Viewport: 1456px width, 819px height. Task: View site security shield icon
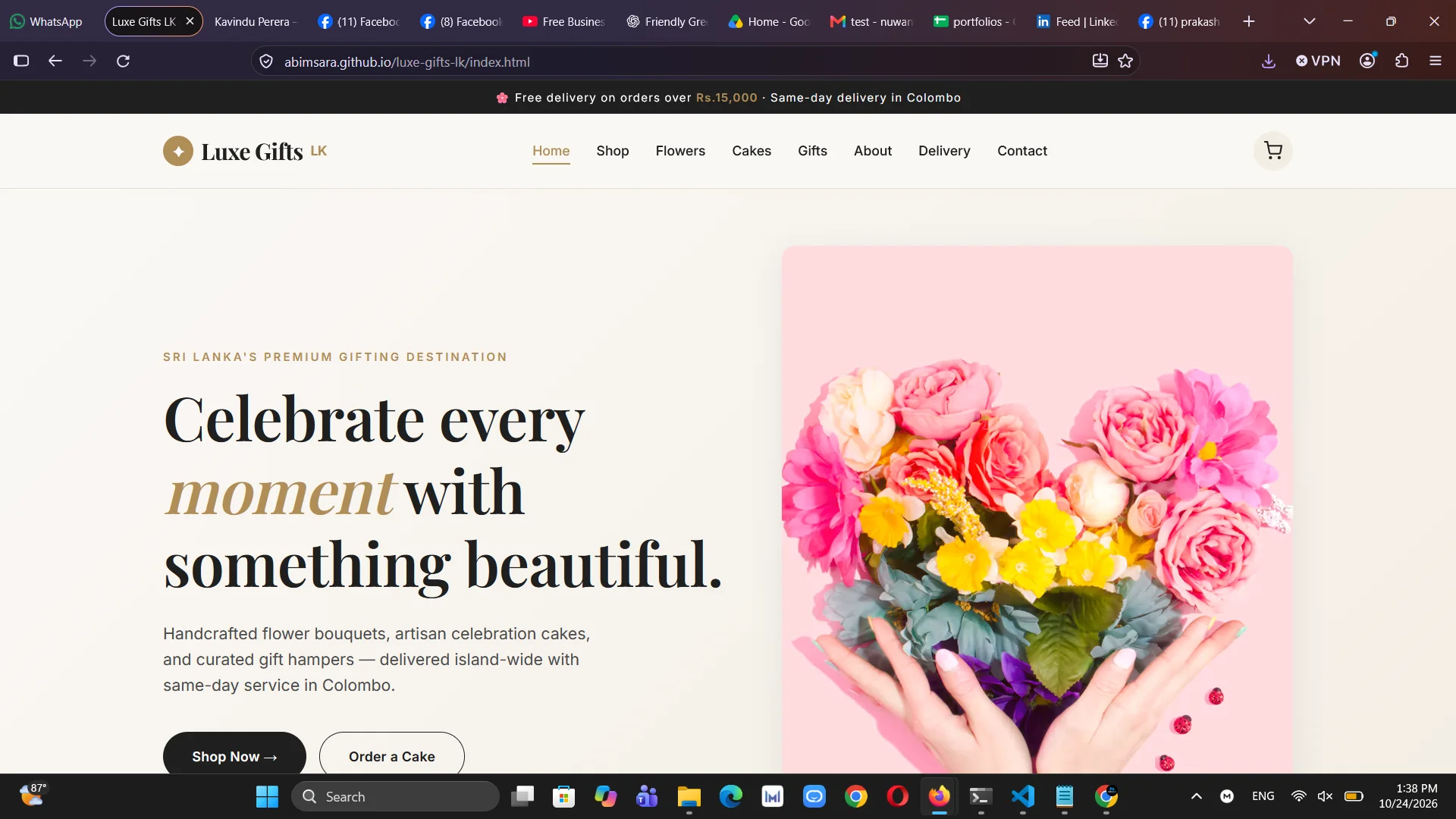[266, 61]
